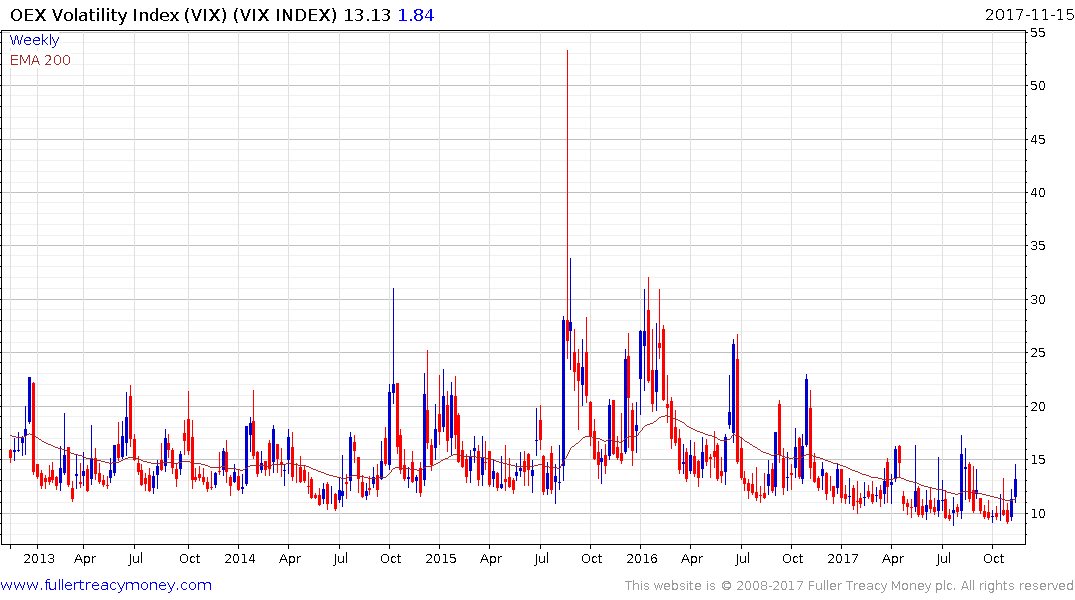Click the '2013' x-axis label

click(38, 558)
